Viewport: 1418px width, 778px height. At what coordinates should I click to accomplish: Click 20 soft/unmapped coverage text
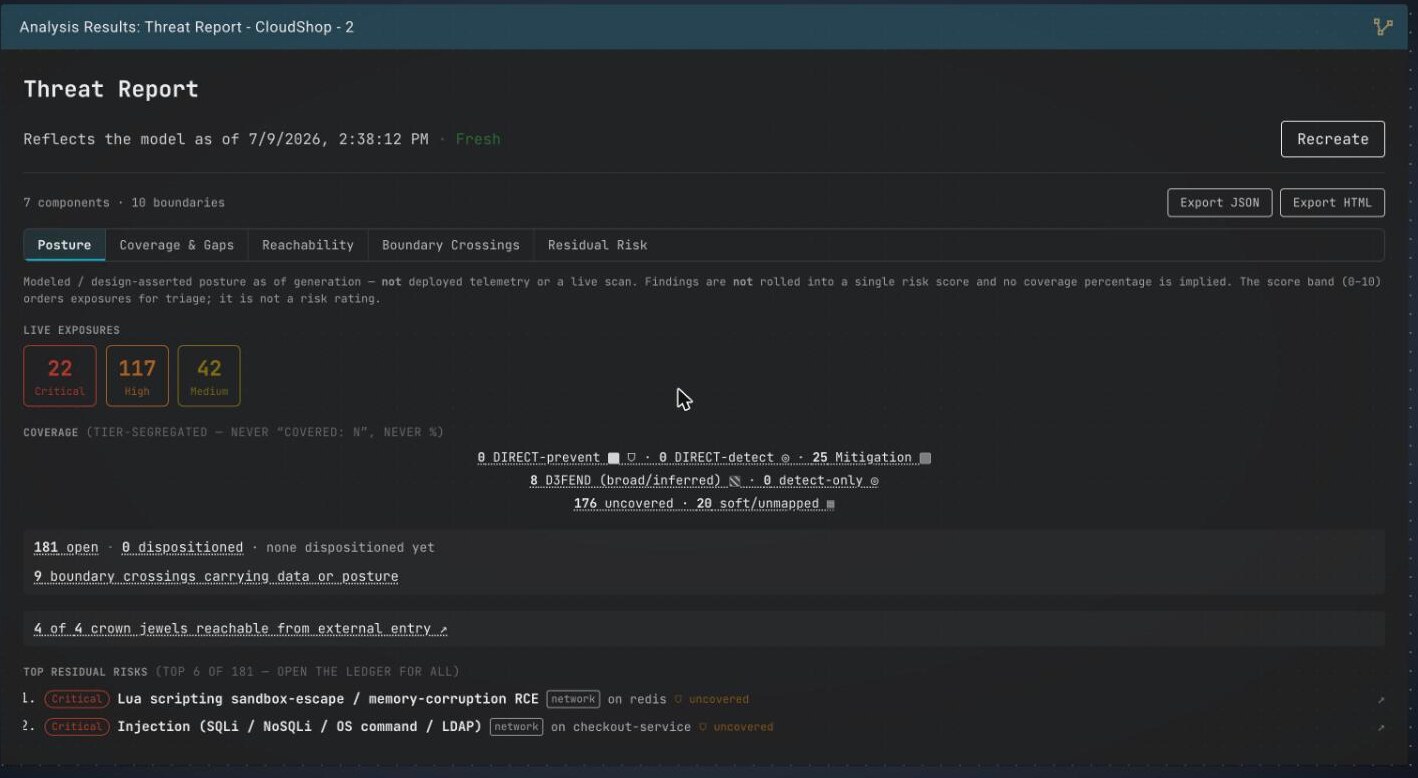[758, 504]
